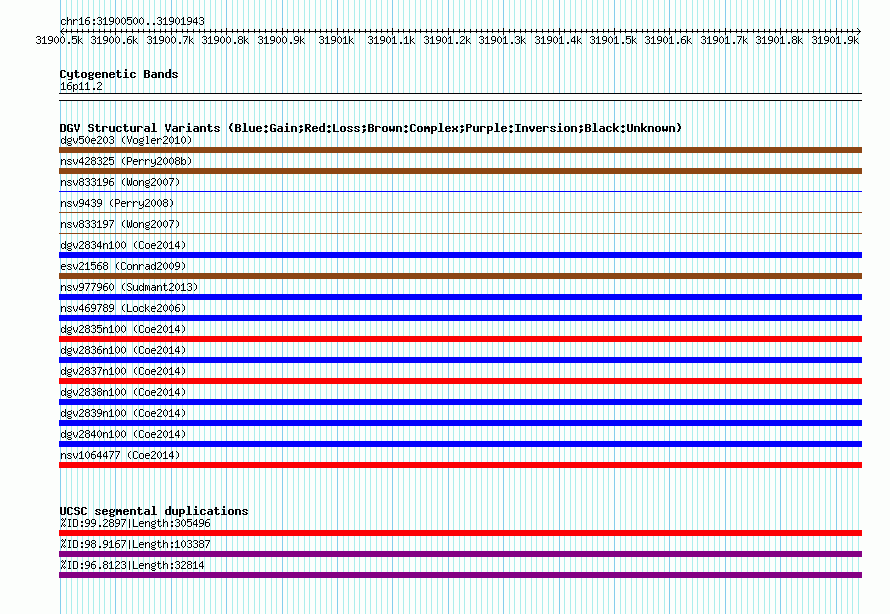The height and width of the screenshot is (614, 890).
Task: Open the %ID:96.8123 Length:32814 duplication label
Action: pyautogui.click(x=132, y=565)
